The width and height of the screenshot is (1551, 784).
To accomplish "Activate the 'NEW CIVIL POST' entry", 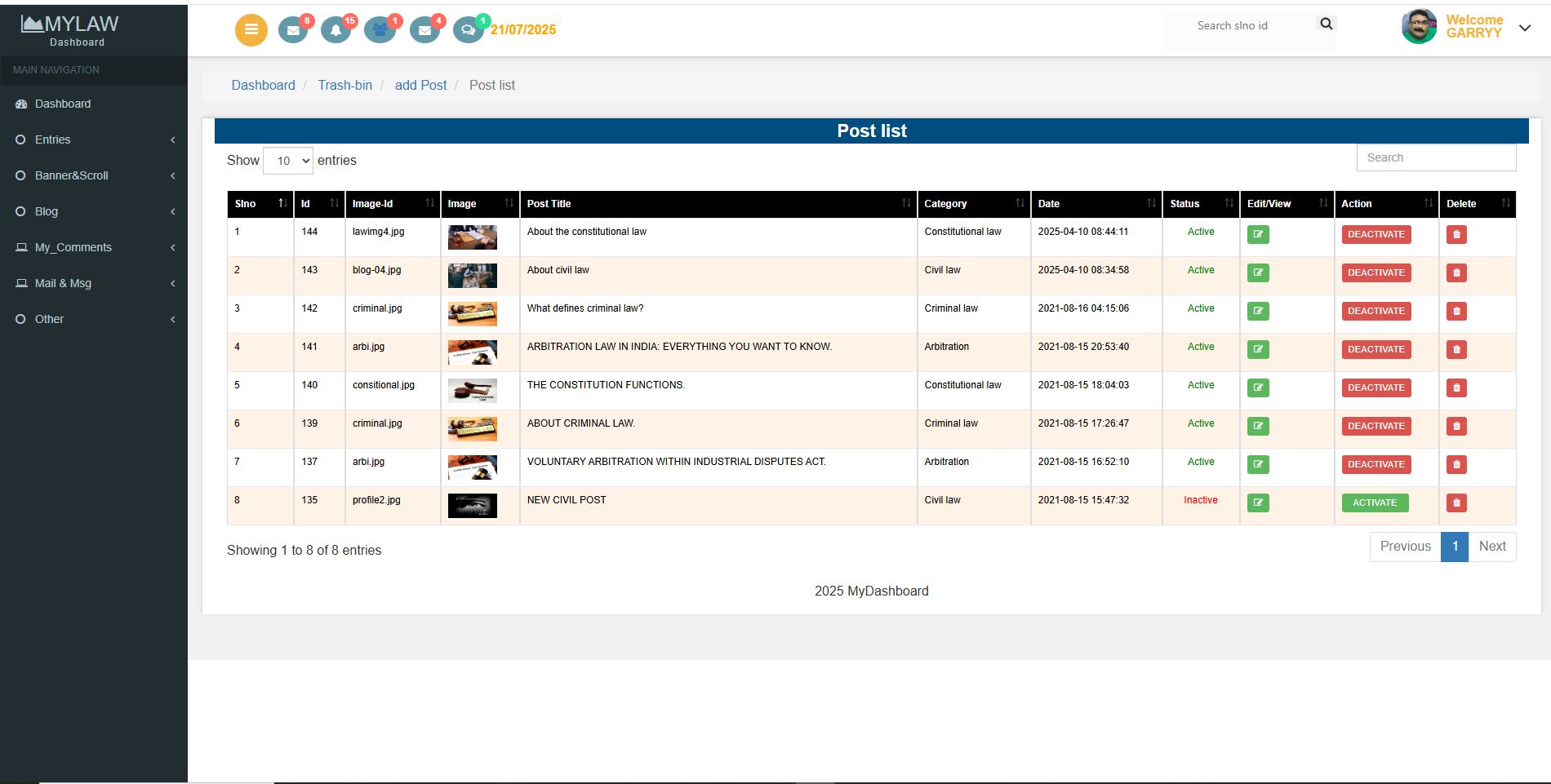I will [x=1375, y=503].
